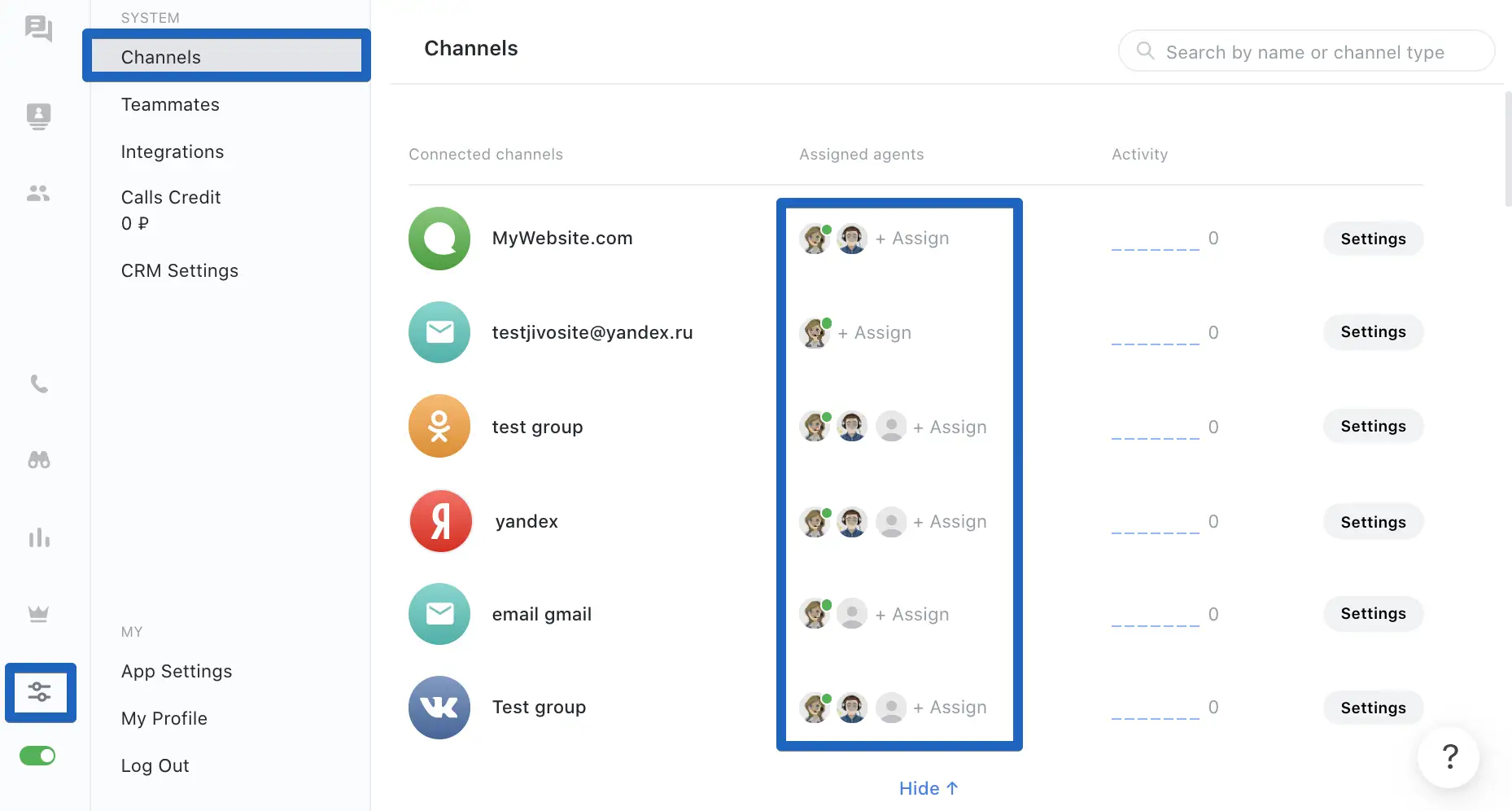
Task: Select Integrations in the System menu
Action: (x=173, y=151)
